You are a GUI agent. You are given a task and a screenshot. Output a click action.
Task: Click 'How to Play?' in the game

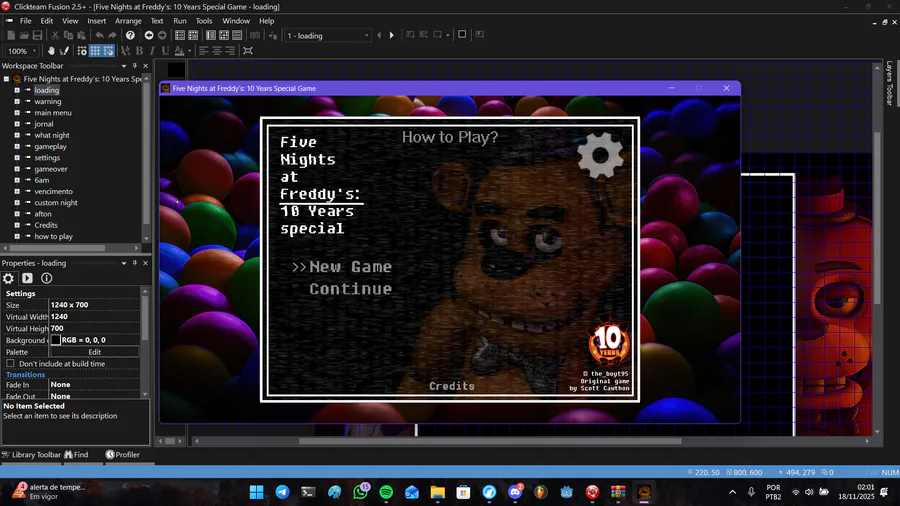[x=450, y=137]
